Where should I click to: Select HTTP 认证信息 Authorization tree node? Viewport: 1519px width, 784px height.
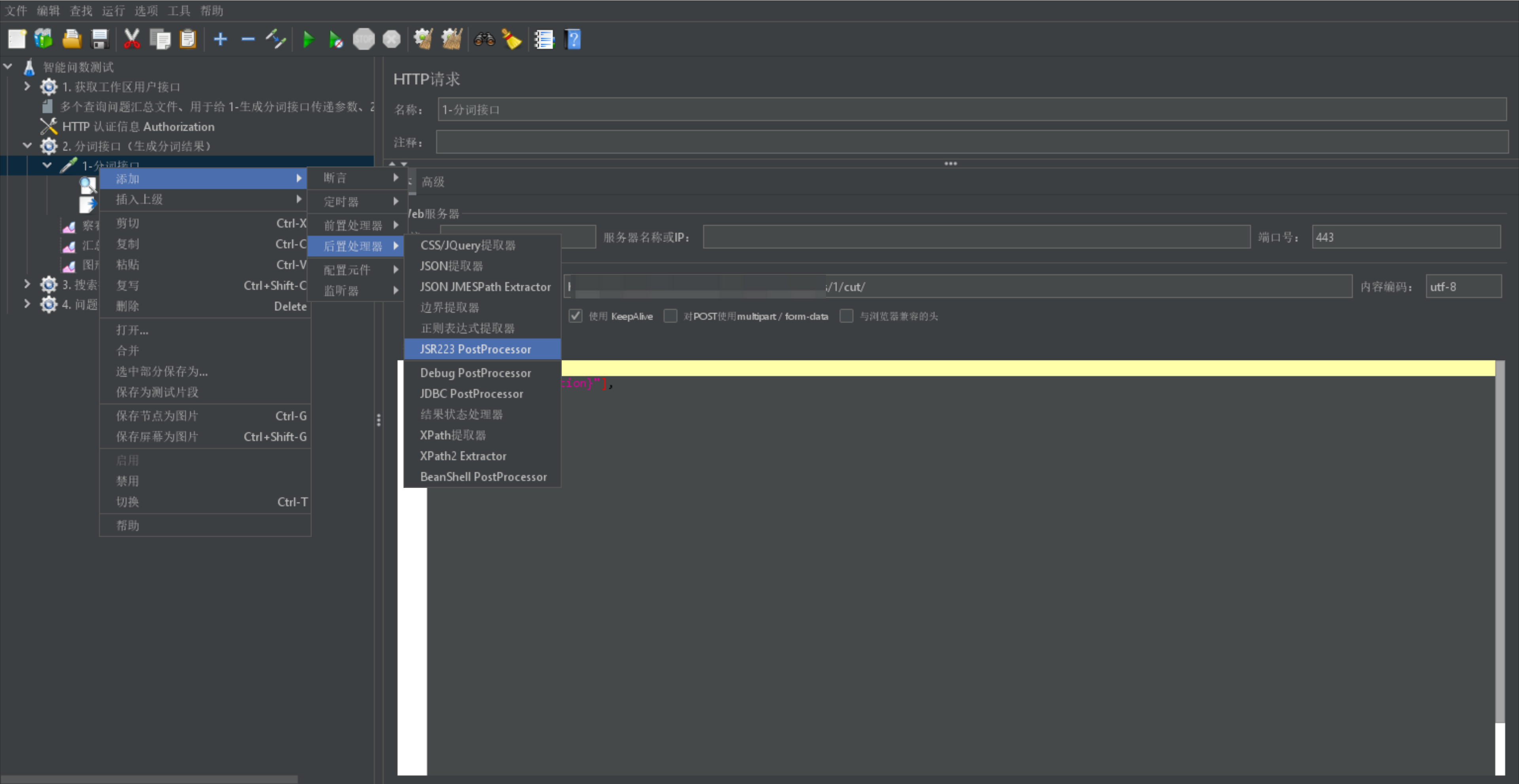pos(138,127)
